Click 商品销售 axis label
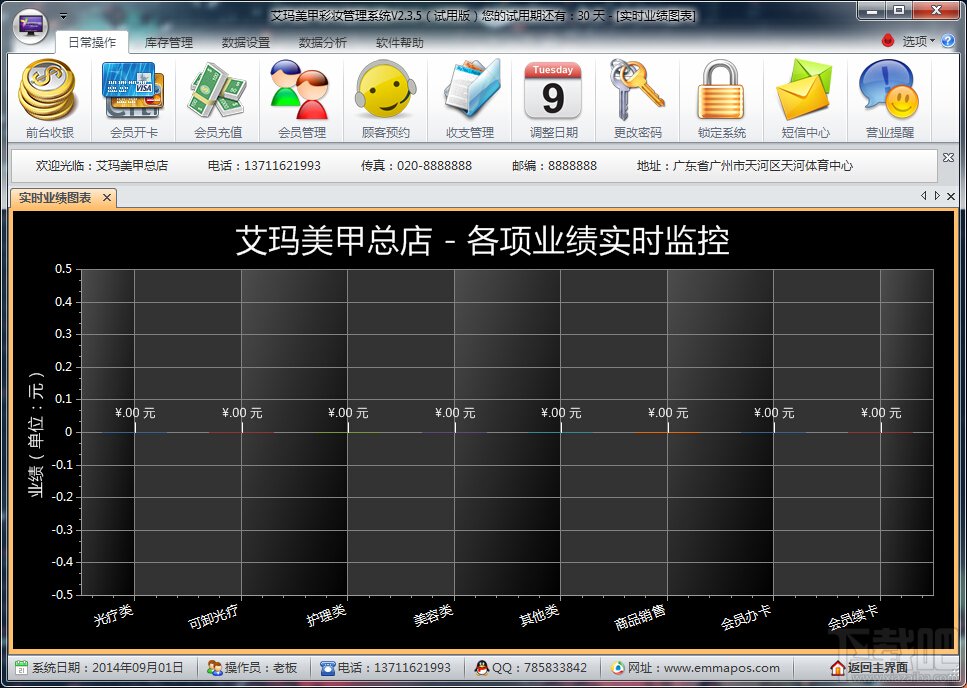This screenshot has width=967, height=688. click(640, 616)
